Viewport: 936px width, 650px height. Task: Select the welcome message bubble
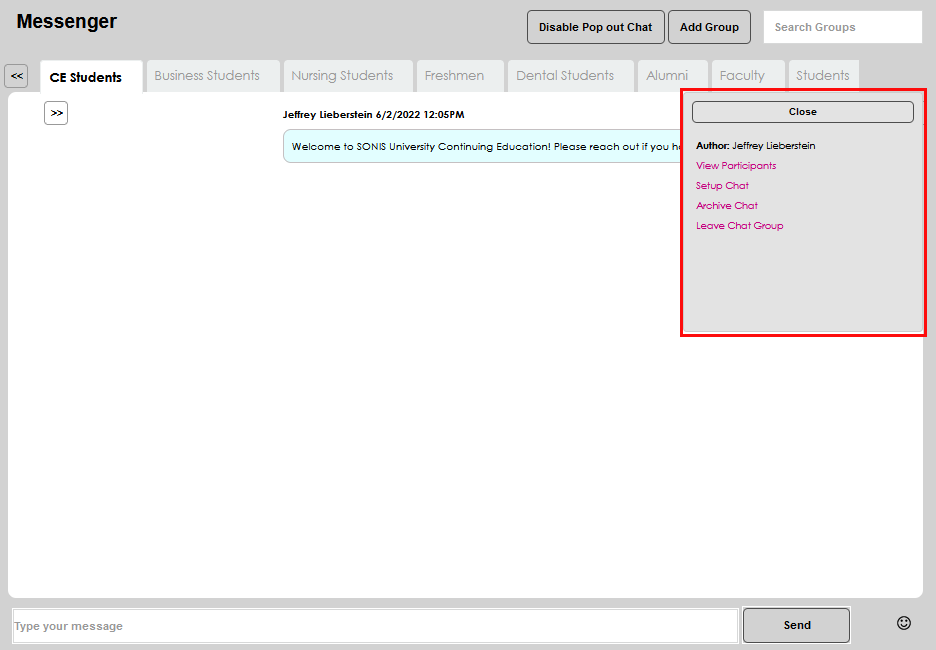(482, 146)
